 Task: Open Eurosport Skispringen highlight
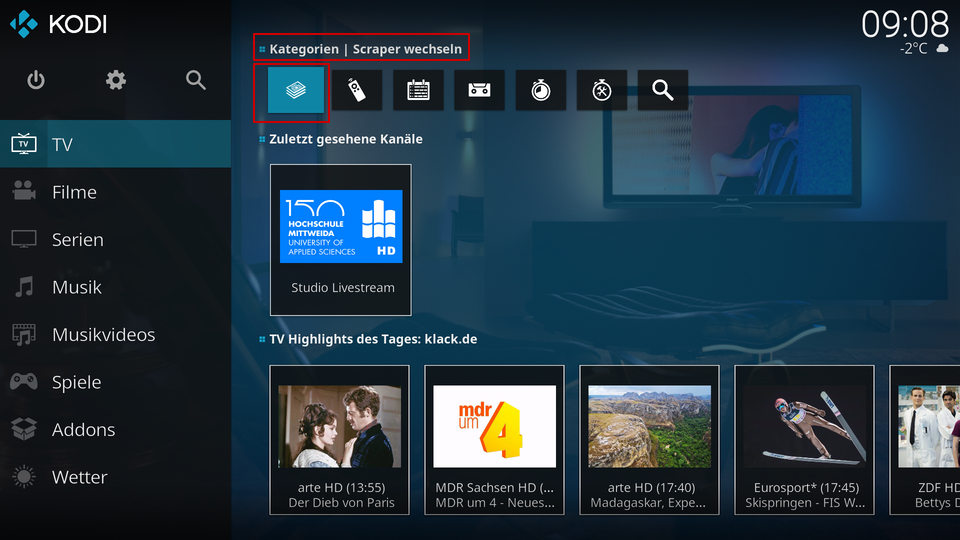pyautogui.click(x=804, y=440)
